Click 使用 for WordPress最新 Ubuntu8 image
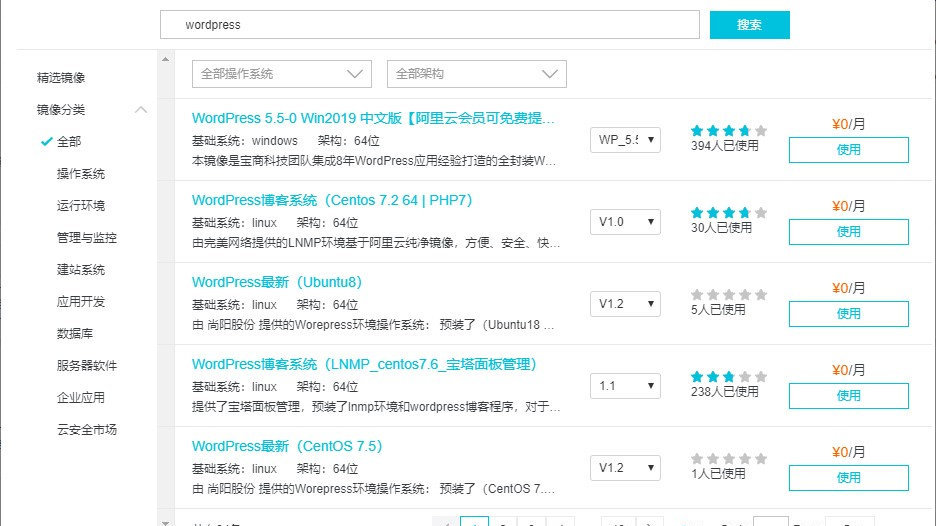Viewport: 936px width, 526px height. [x=848, y=313]
